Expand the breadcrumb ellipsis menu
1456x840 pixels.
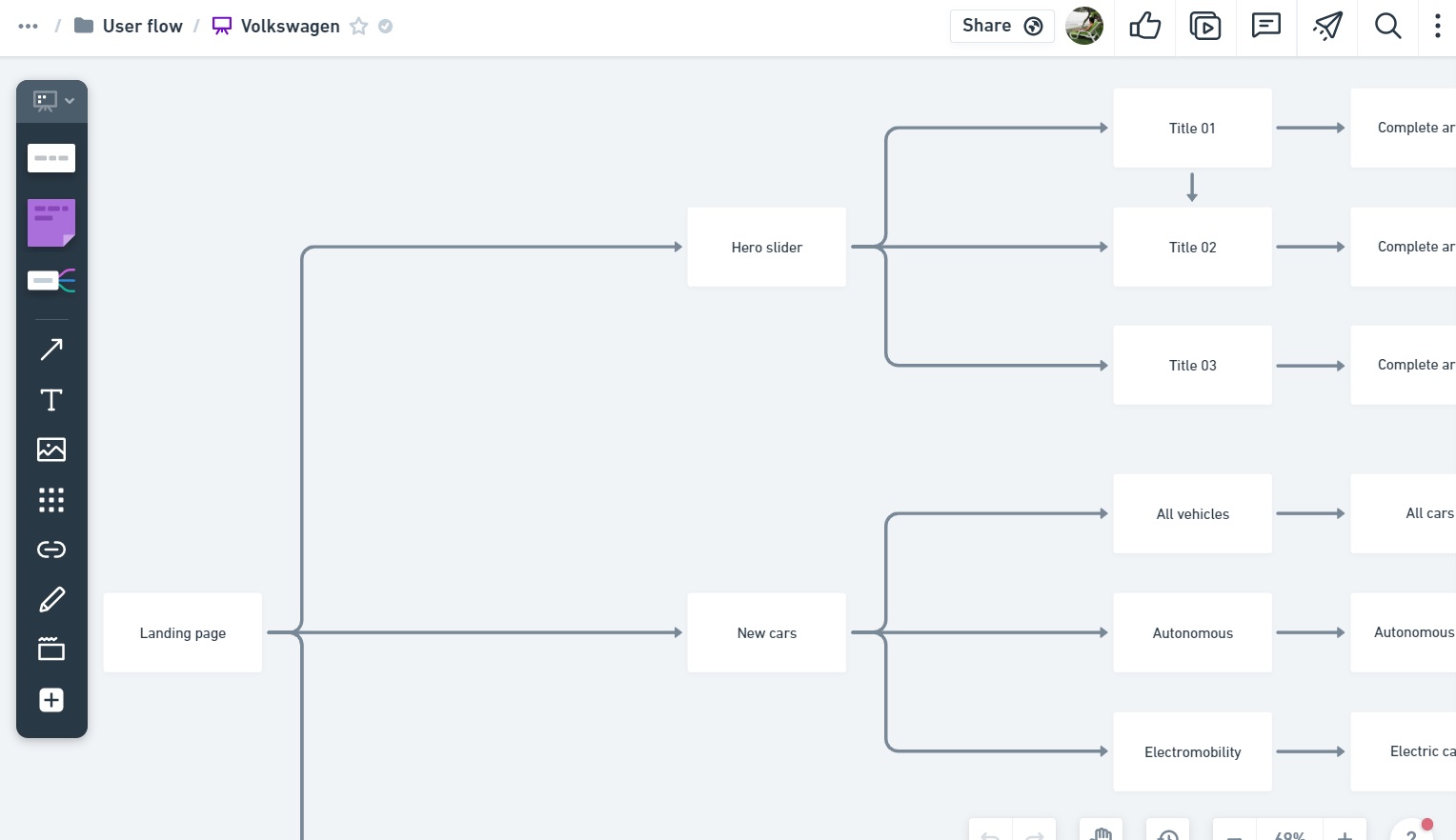pos(29,27)
